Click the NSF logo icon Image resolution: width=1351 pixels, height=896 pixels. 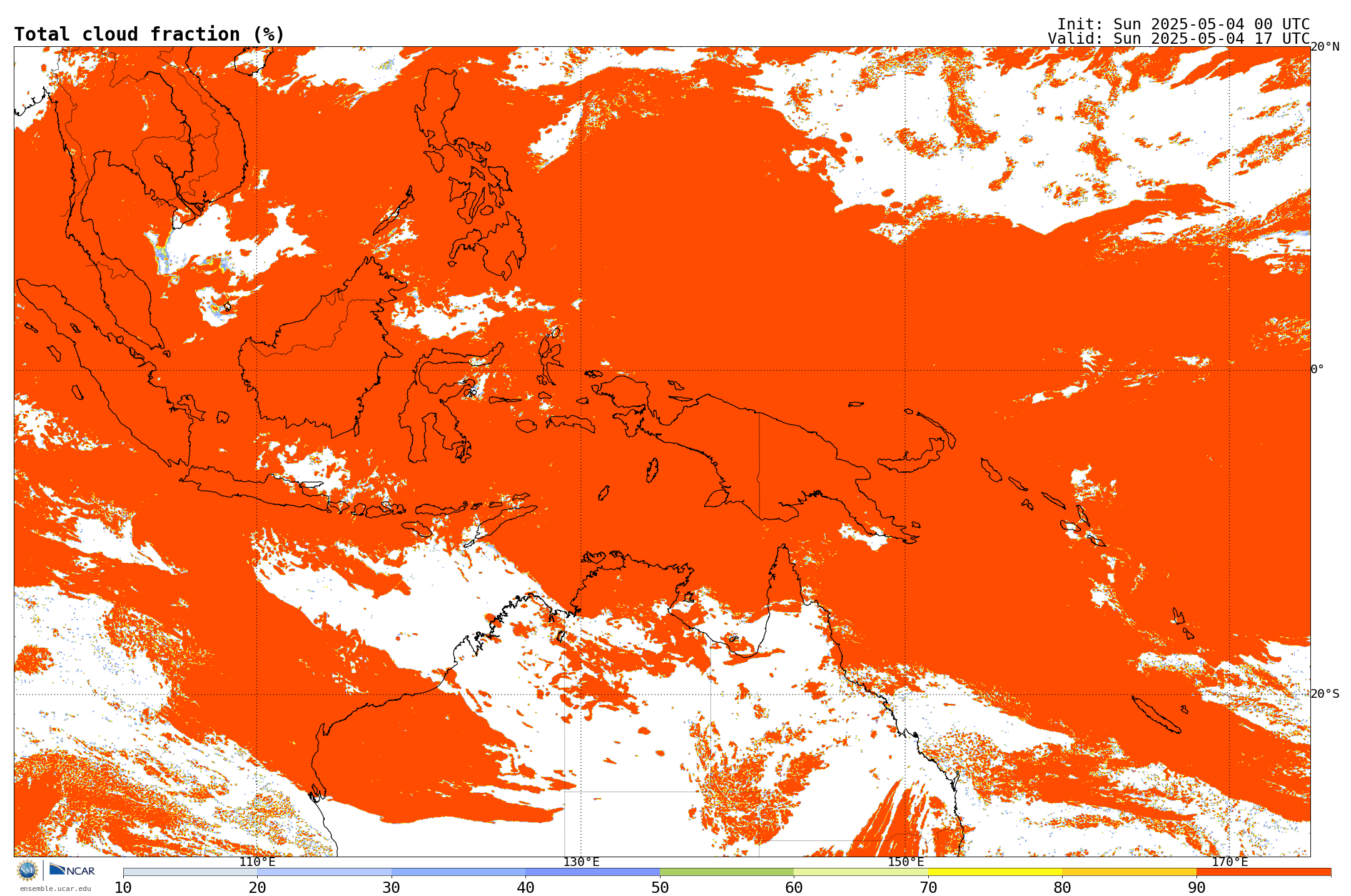28,870
